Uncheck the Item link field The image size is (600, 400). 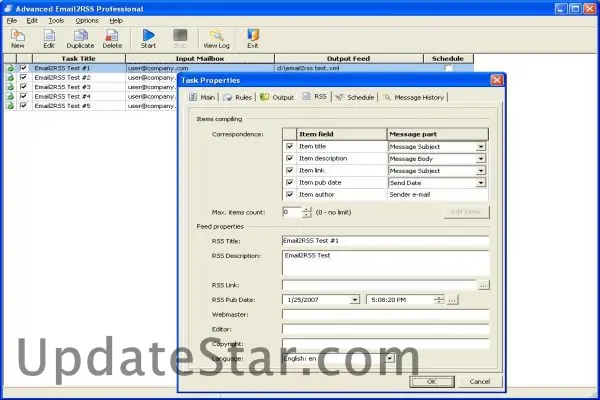point(290,170)
